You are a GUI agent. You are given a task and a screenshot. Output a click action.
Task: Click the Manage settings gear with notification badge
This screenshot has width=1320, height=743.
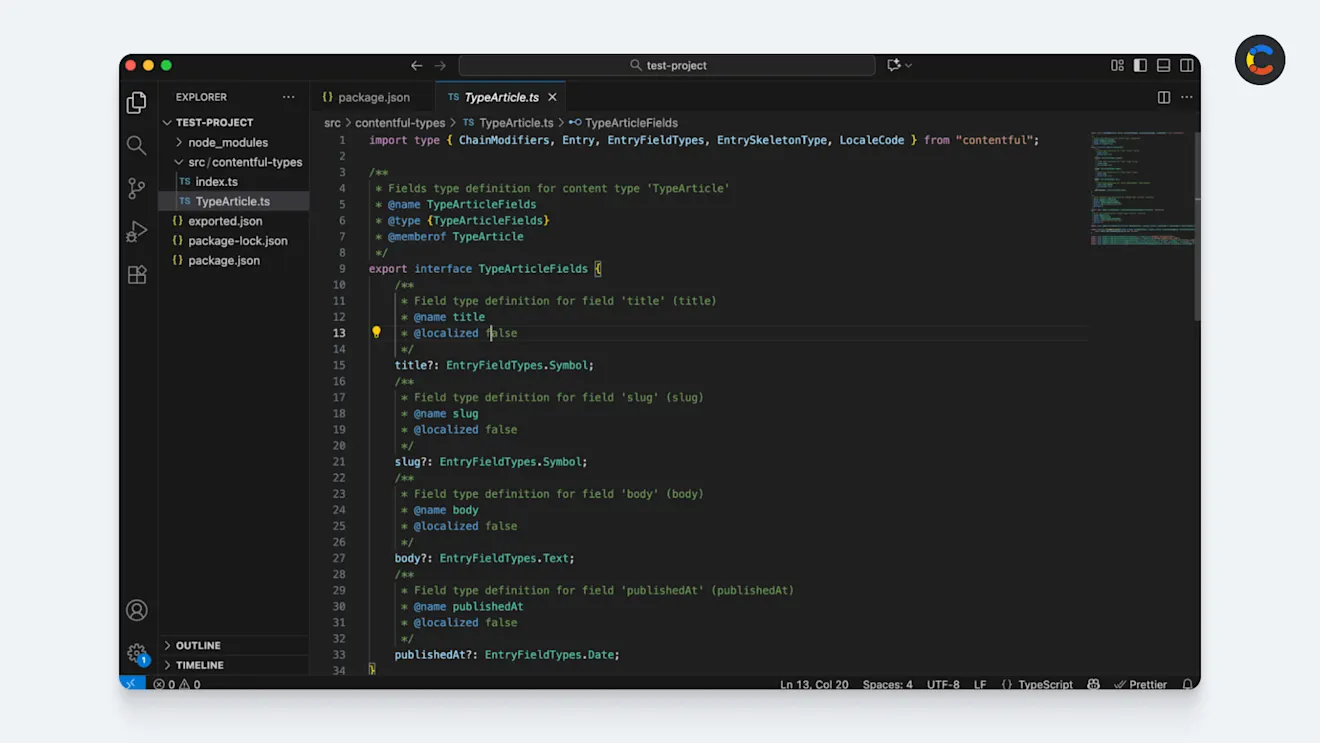tap(136, 653)
